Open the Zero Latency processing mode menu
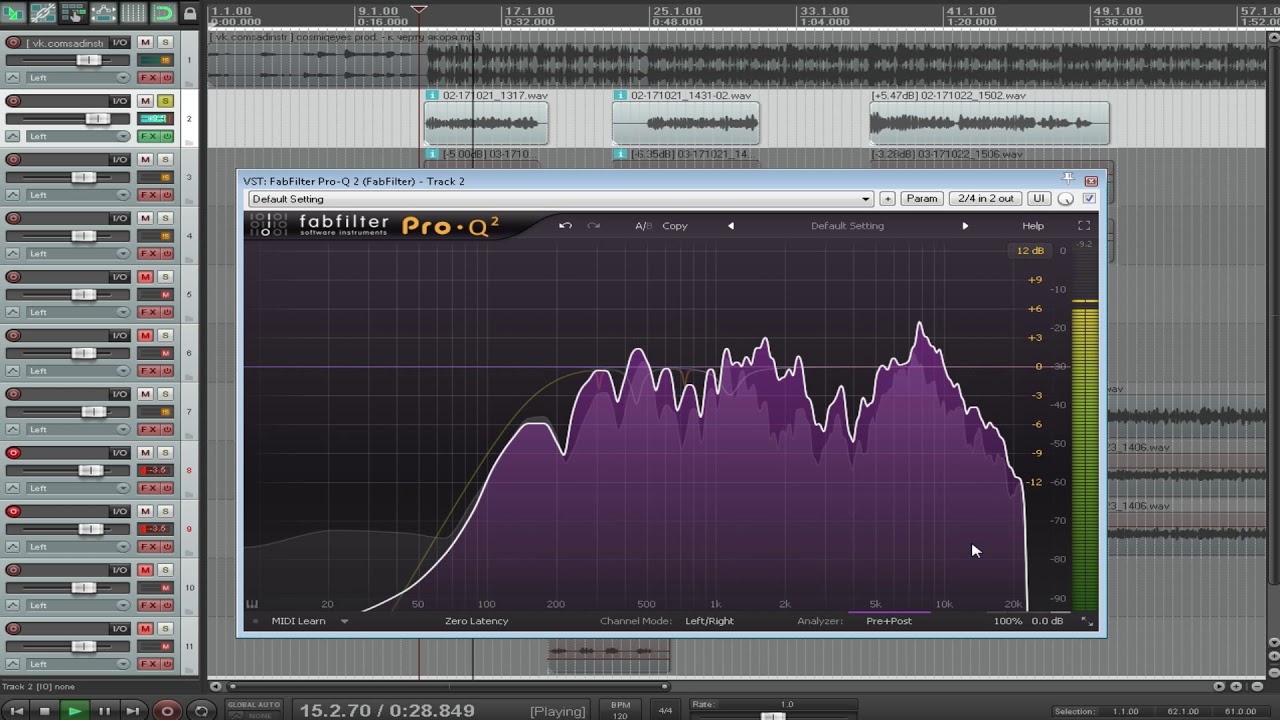 point(476,621)
